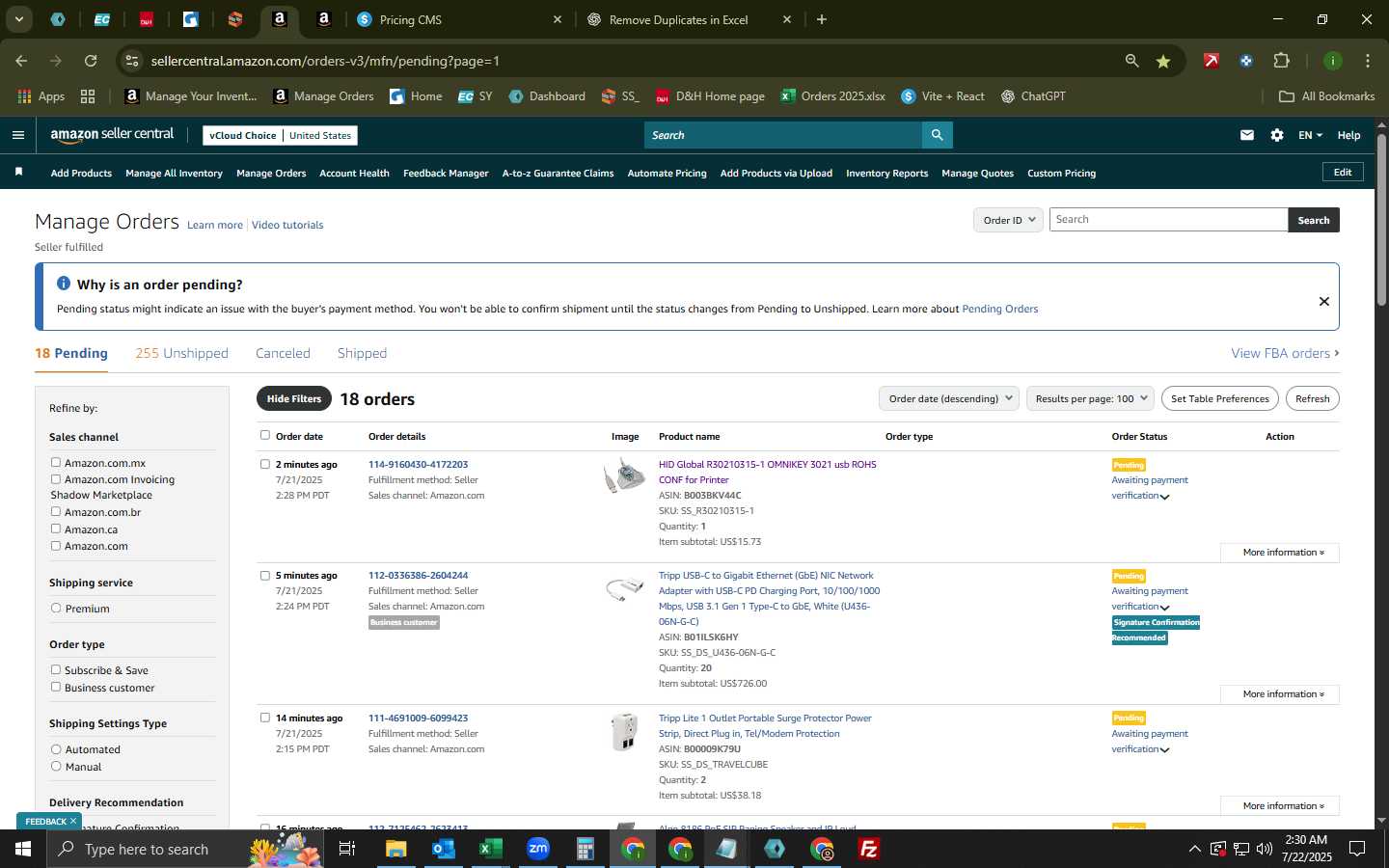Check the Subscribe & Save filter

tap(56, 669)
